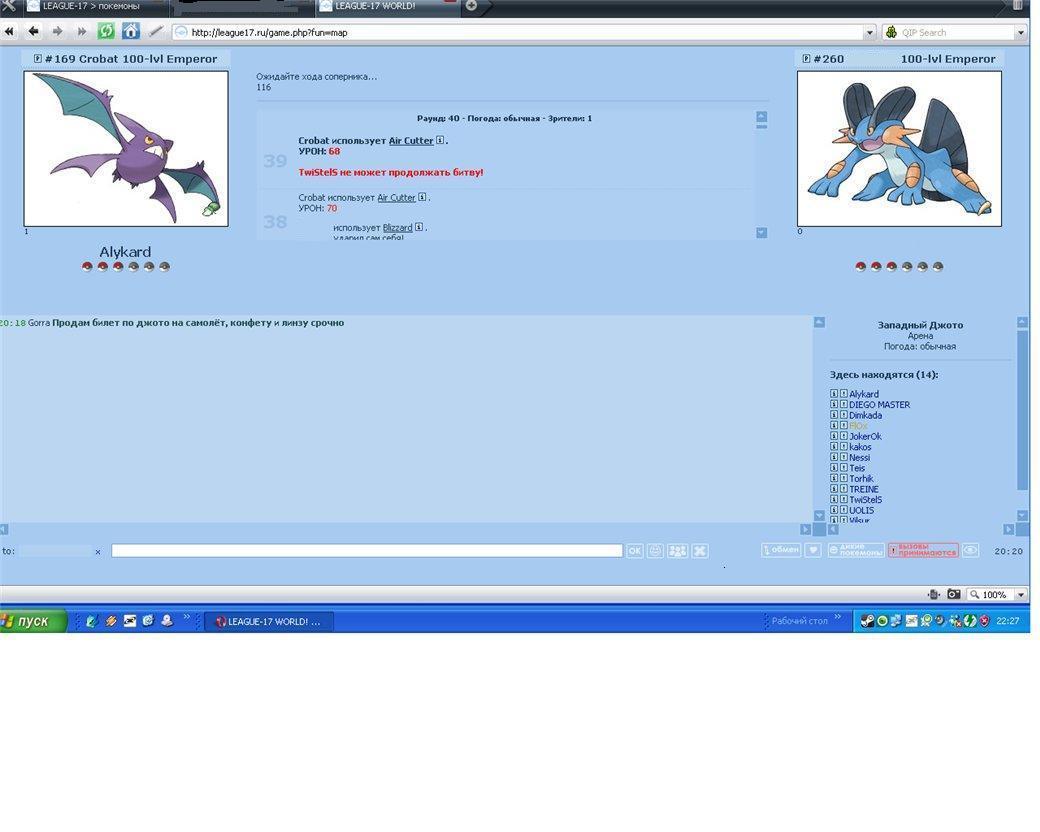The image size is (1040, 832).
Task: Open the Air Cutter link in round 39
Action: 411,141
